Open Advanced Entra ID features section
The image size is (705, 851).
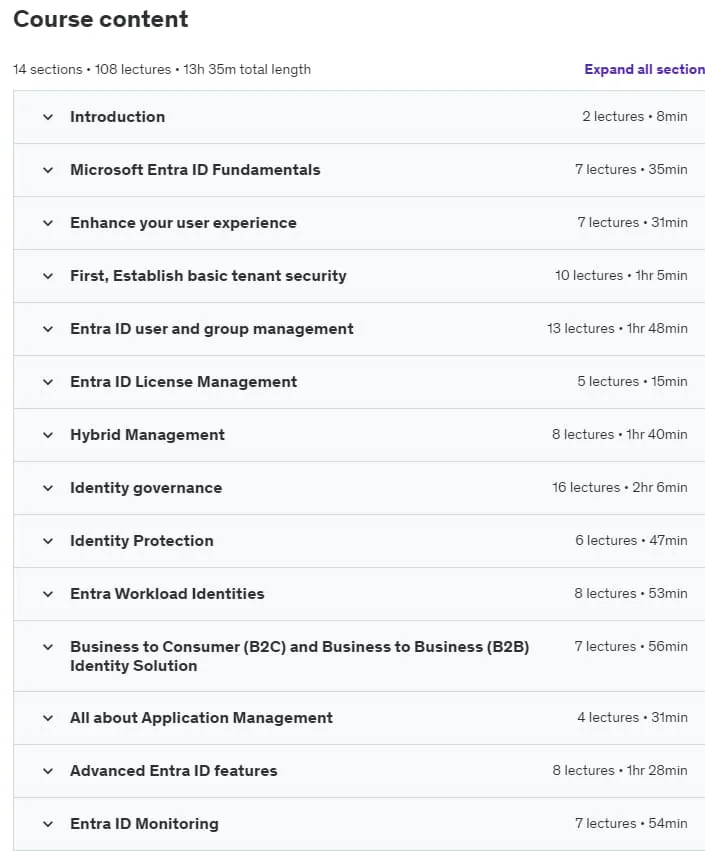point(359,771)
